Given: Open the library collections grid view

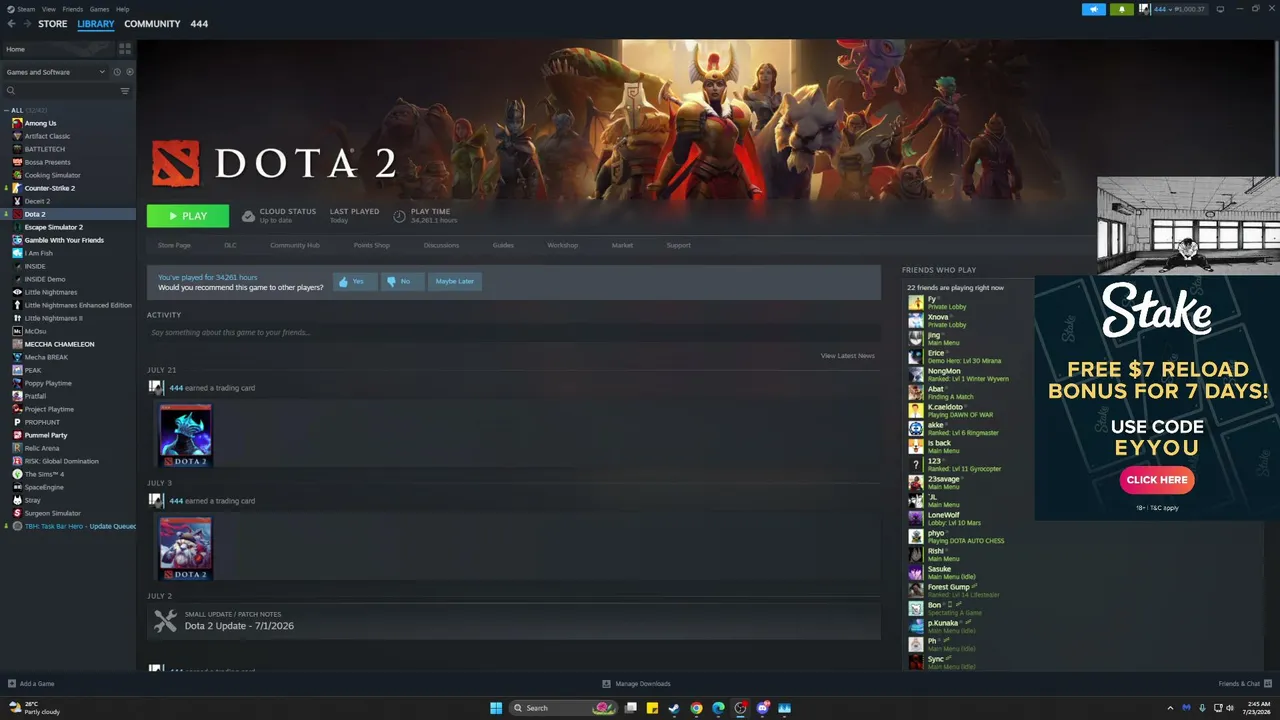Looking at the screenshot, I should point(125,48).
